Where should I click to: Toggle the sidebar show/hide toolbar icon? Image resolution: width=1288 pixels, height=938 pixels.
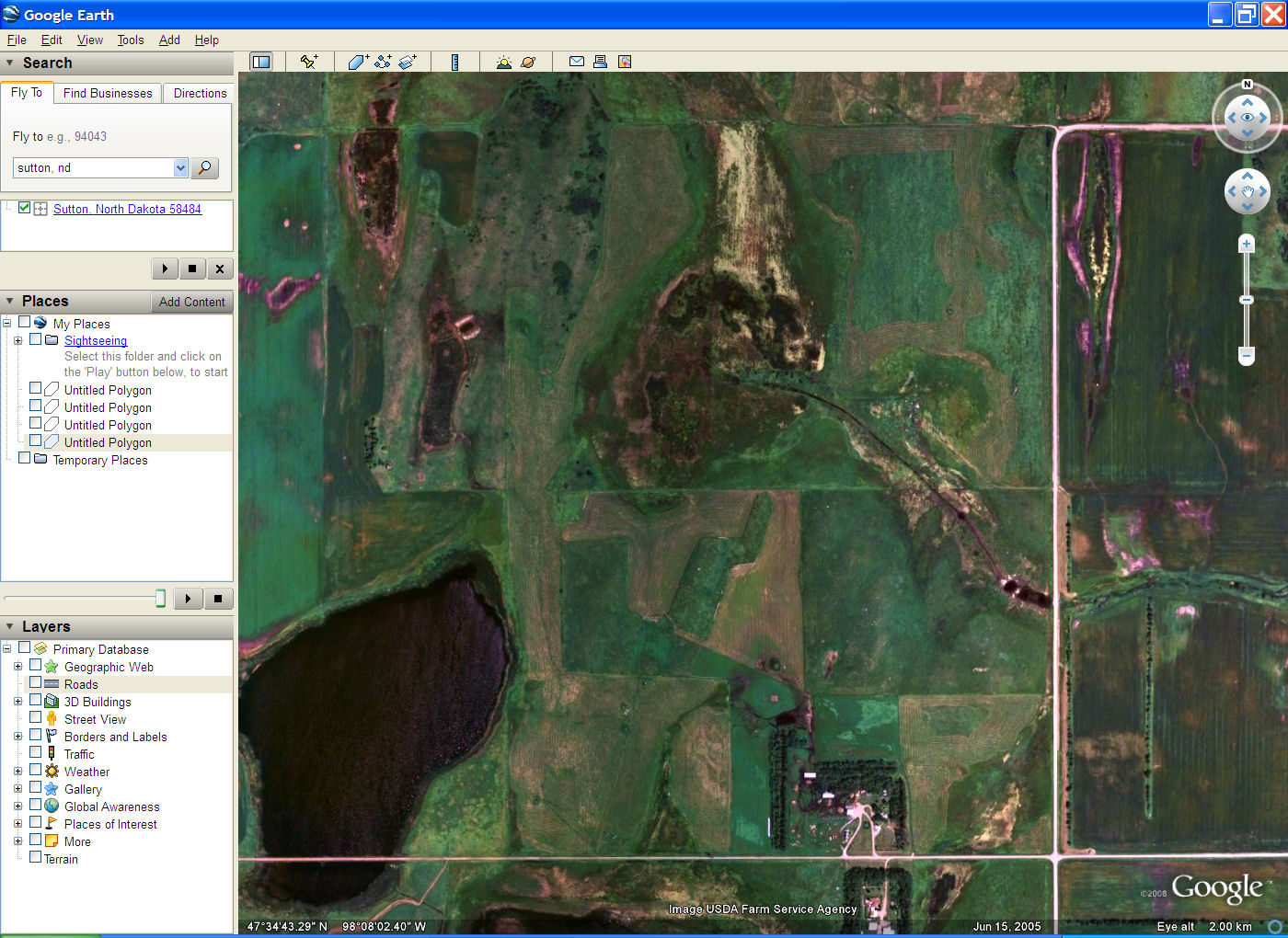(x=261, y=62)
